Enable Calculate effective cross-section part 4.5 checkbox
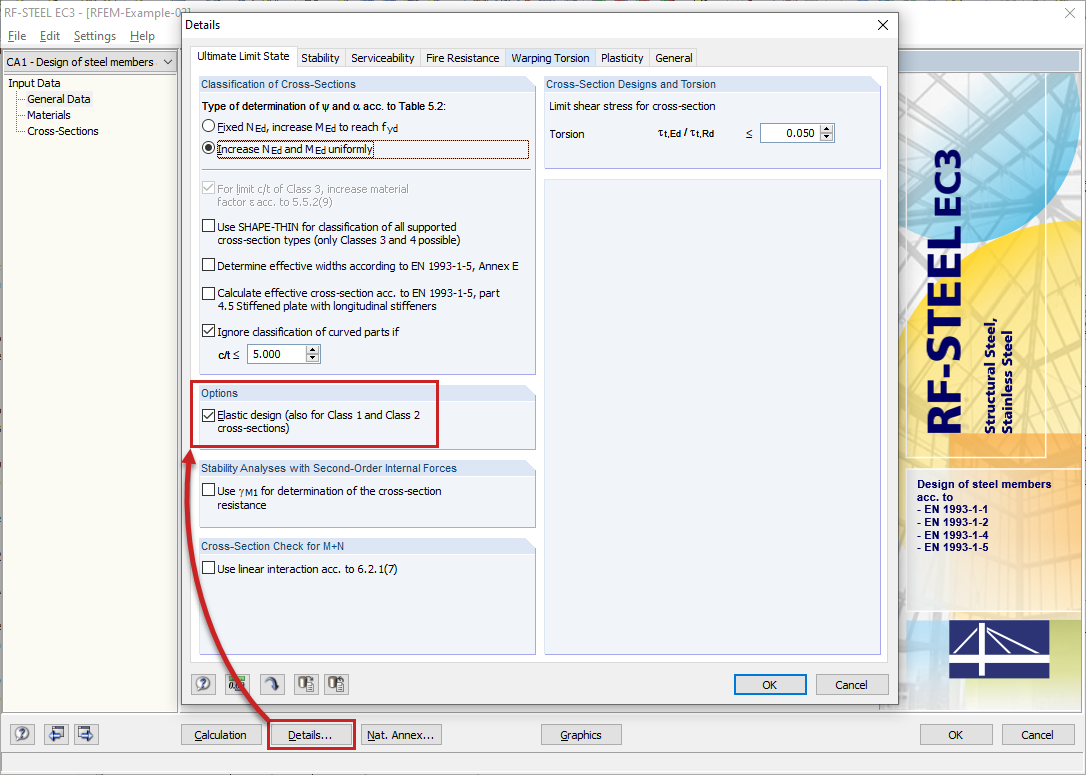The image size is (1086, 775). coord(208,293)
